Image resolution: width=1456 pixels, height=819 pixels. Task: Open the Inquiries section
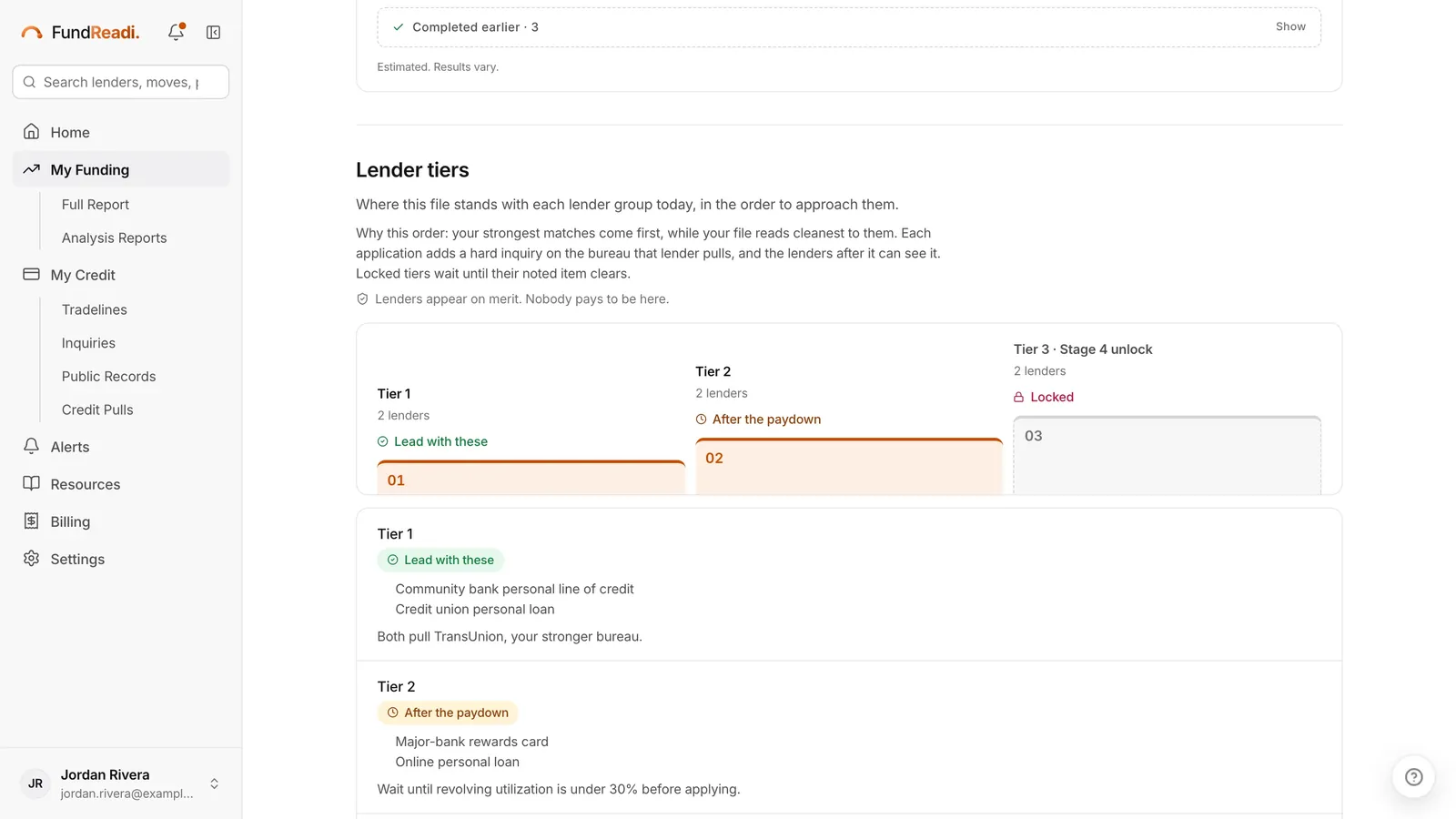coord(88,343)
